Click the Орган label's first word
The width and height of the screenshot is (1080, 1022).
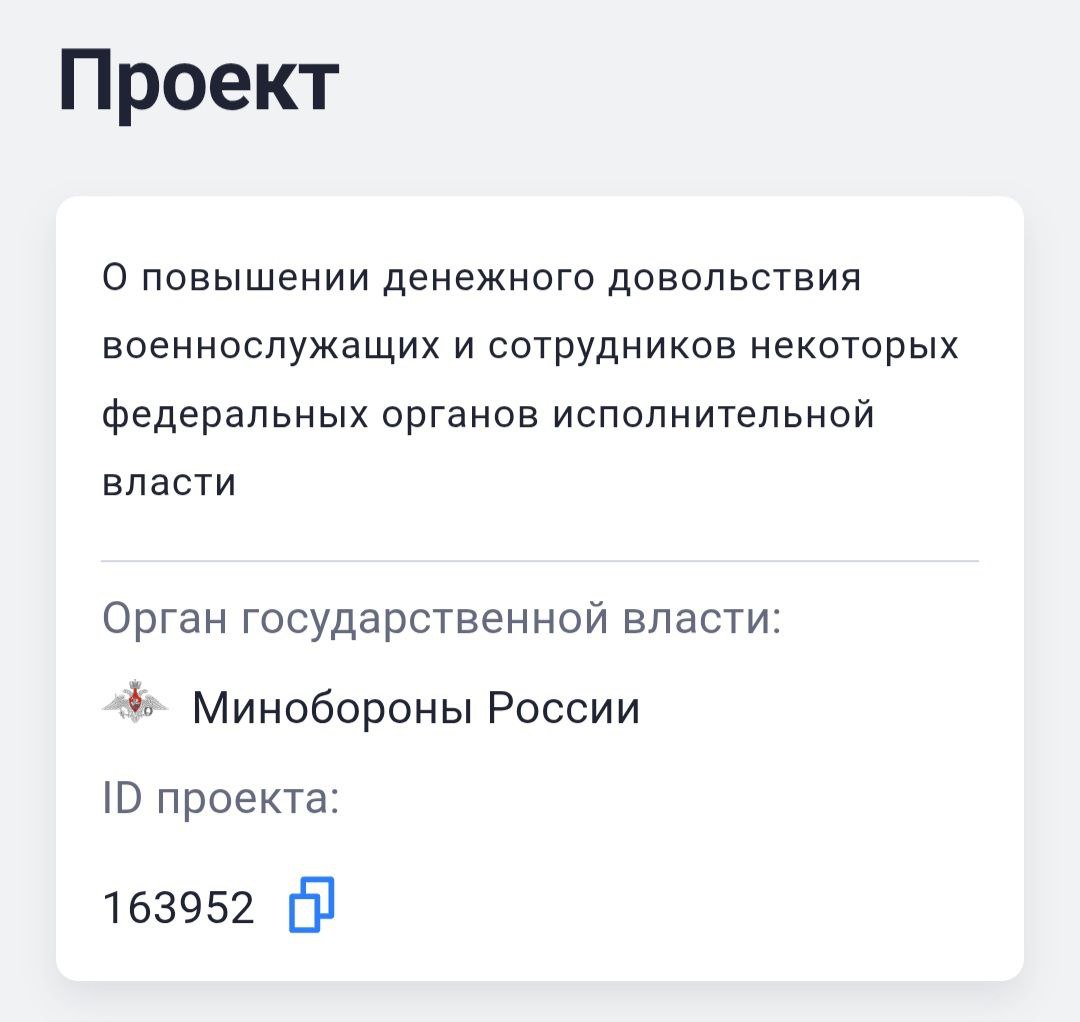(163, 619)
